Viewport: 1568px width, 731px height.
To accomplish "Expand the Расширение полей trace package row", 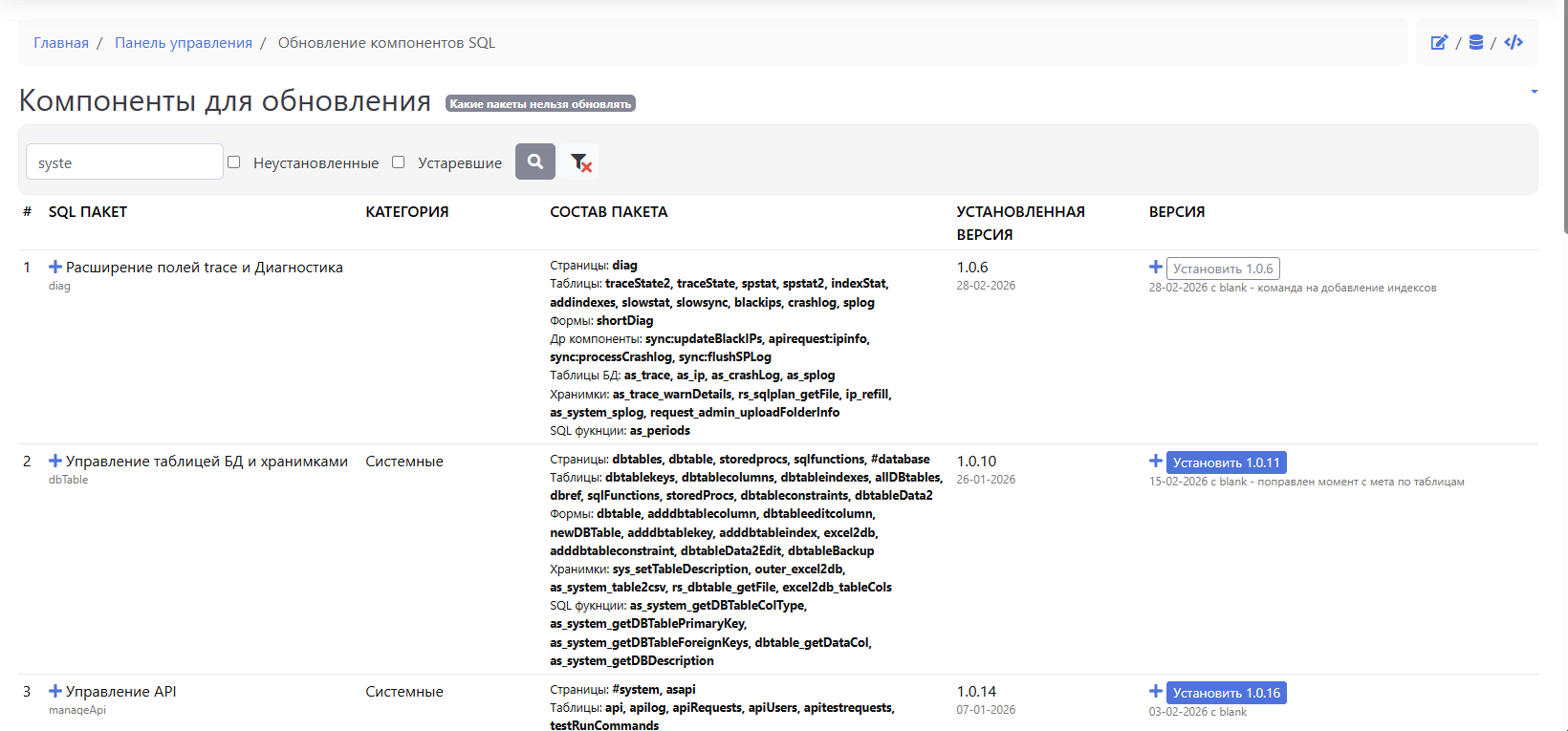I will (55, 268).
